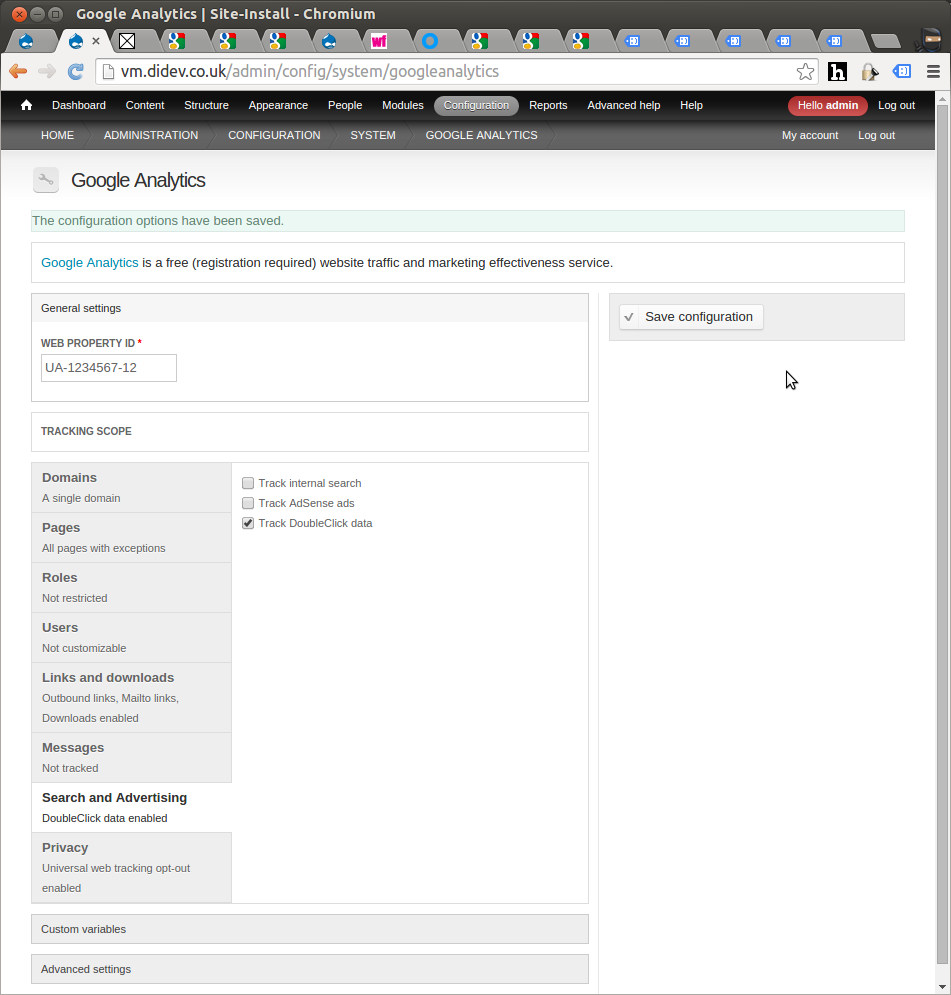The height and width of the screenshot is (995, 951).
Task: Open the Domains vertical tab
Action: click(131, 487)
